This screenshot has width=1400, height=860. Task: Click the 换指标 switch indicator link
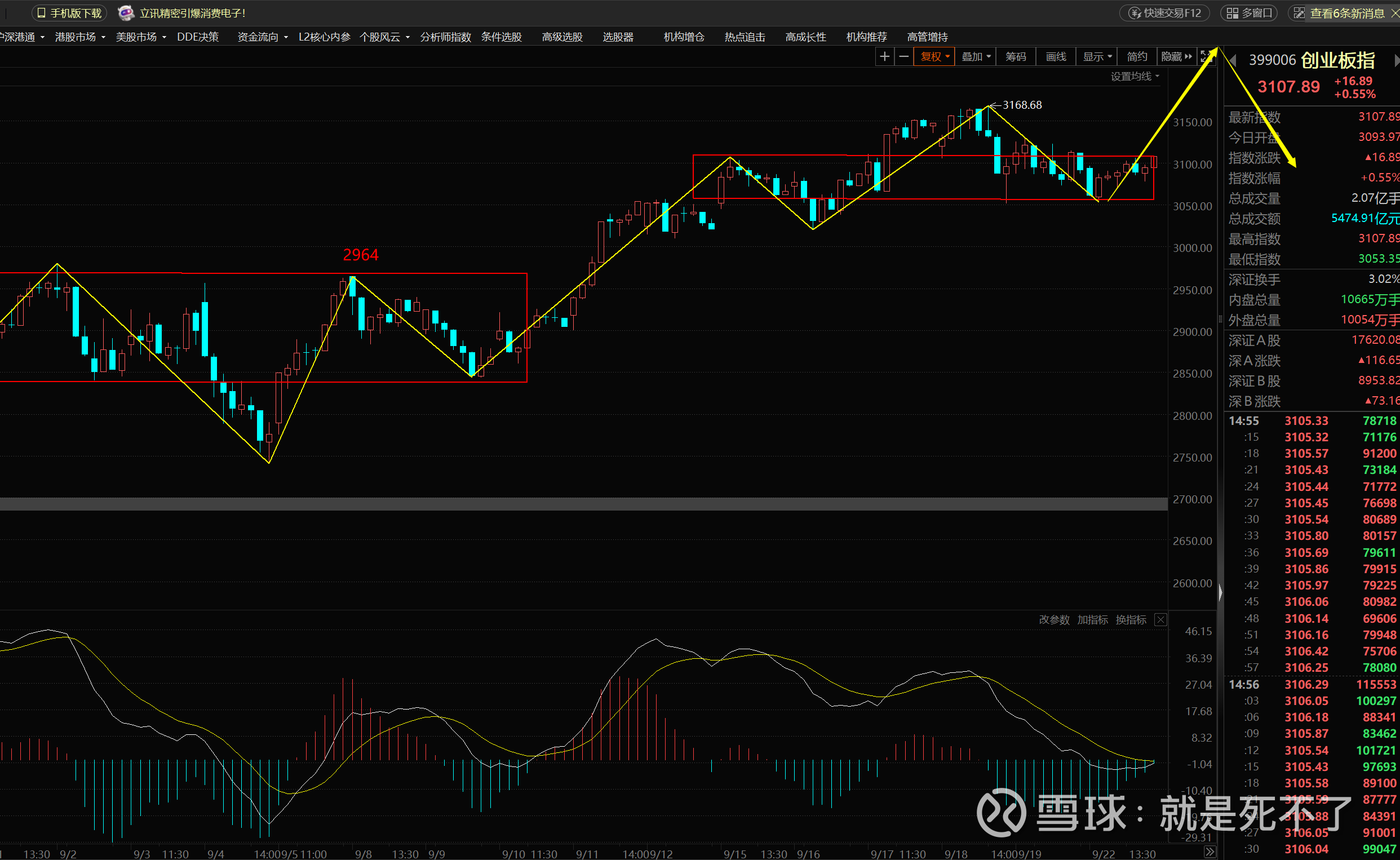click(1131, 620)
